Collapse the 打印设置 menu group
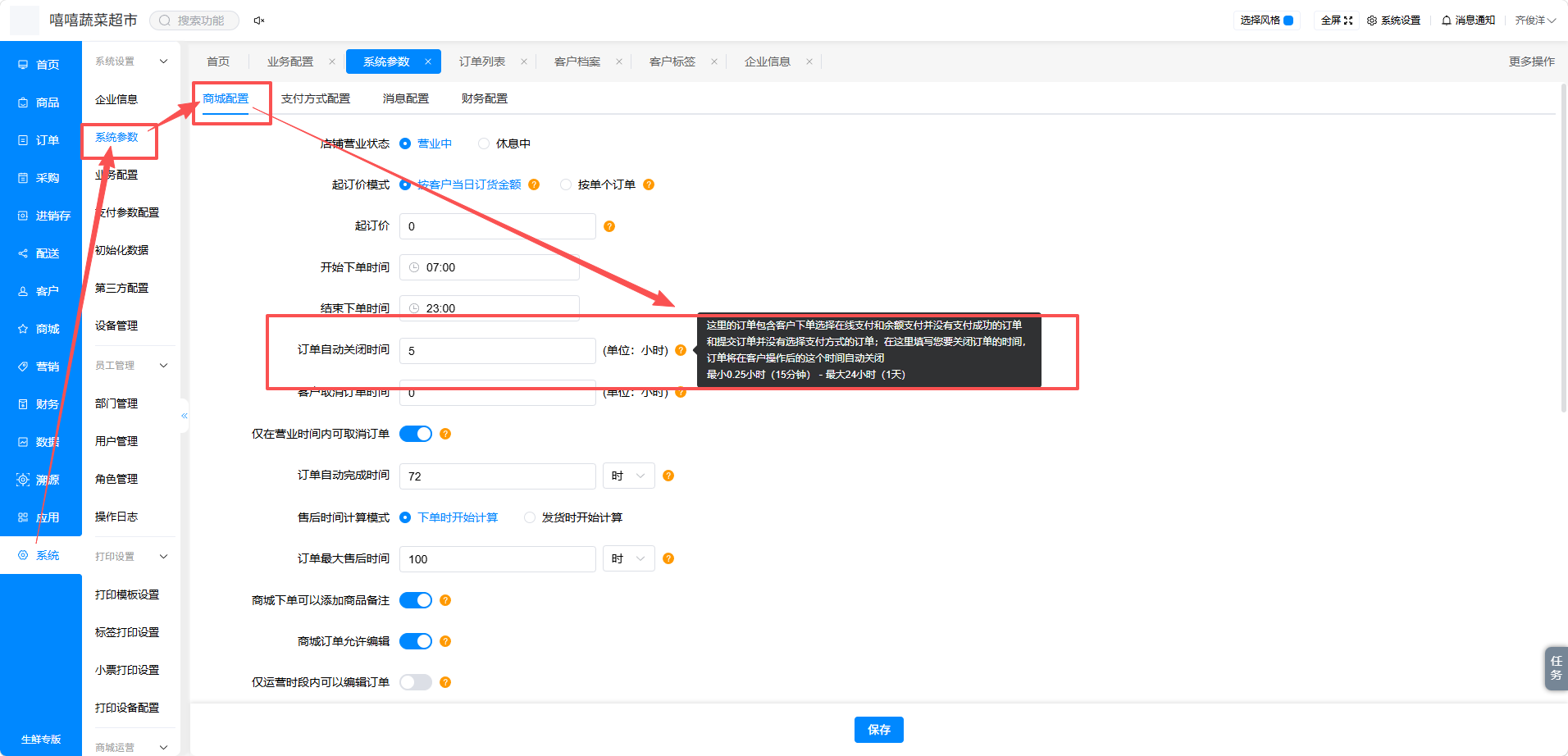This screenshot has height=756, width=1568. [x=163, y=557]
